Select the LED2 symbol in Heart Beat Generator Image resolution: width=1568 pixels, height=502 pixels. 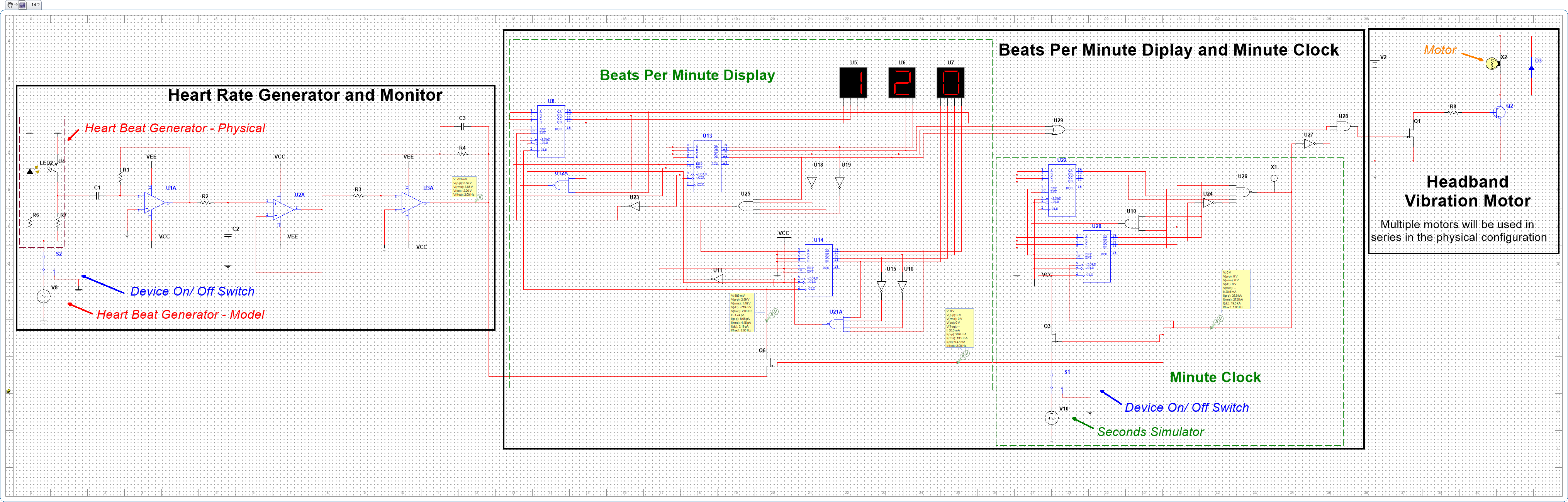click(30, 171)
